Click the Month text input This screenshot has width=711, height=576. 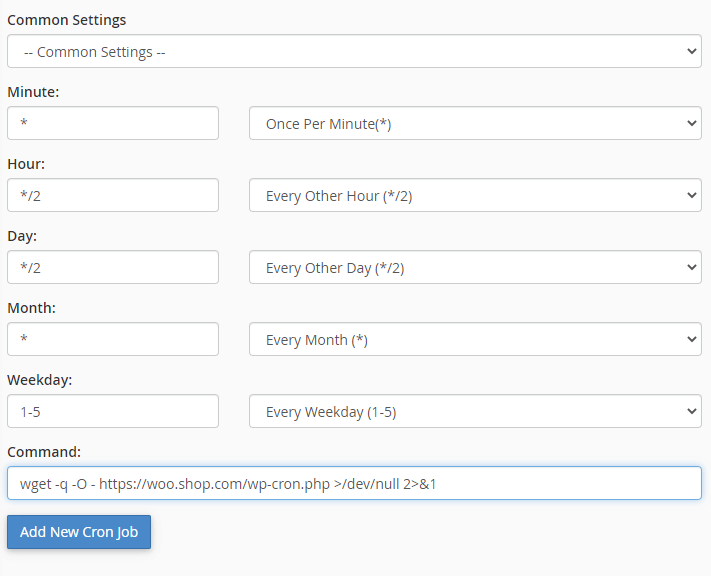tap(113, 340)
